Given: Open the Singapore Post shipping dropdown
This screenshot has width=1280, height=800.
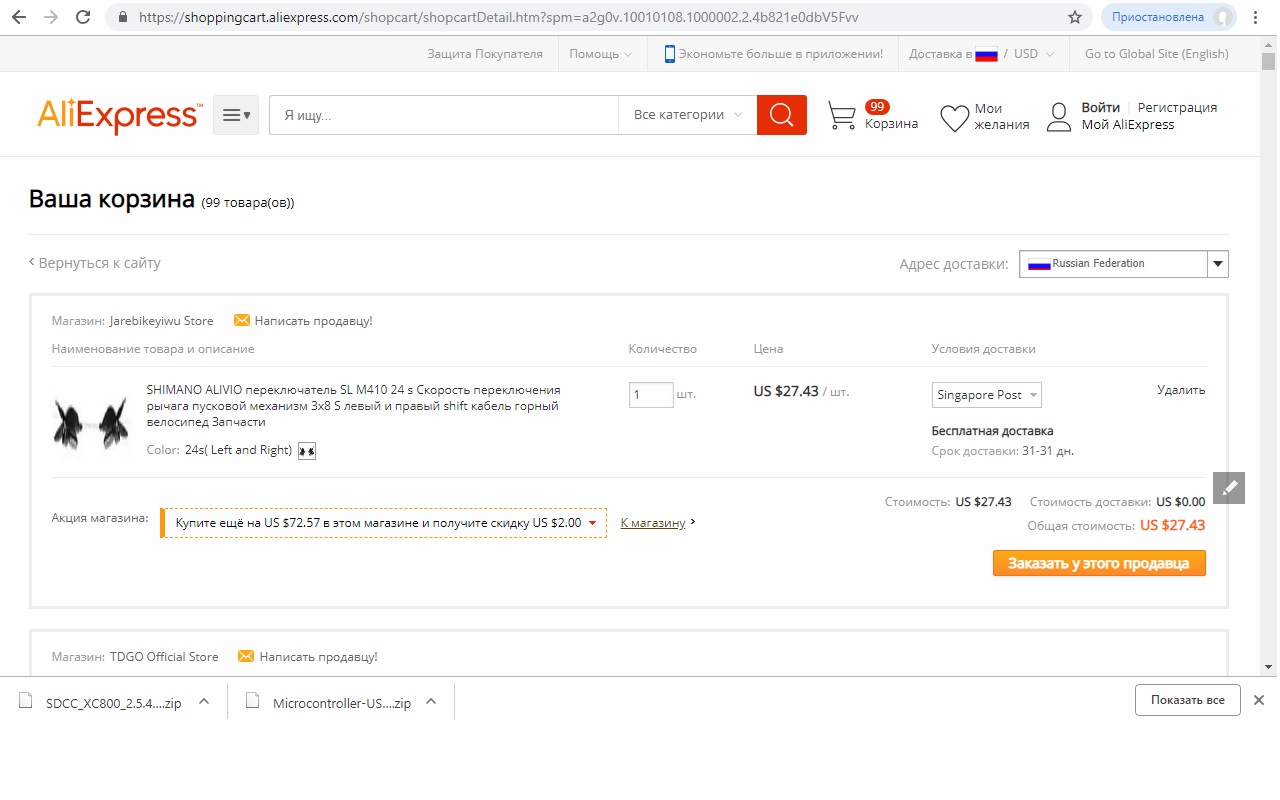Looking at the screenshot, I should (987, 395).
